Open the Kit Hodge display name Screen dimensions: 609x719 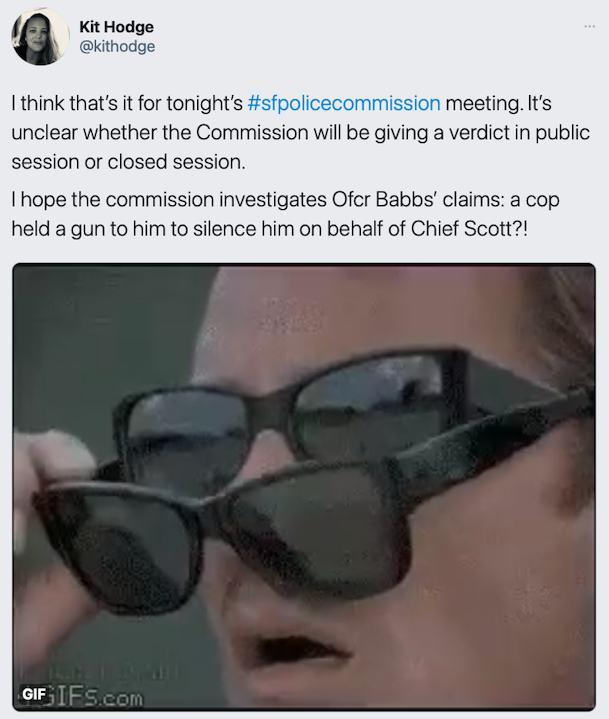116,27
